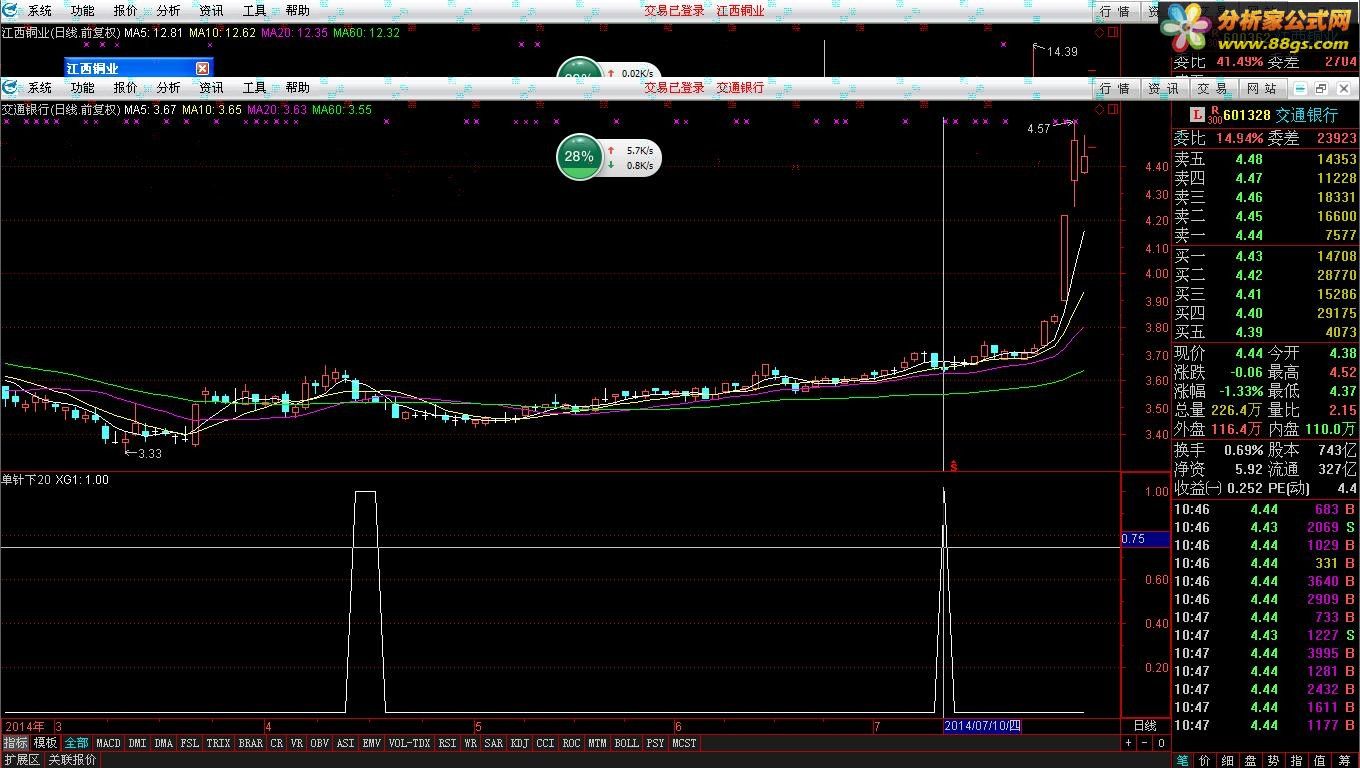Viewport: 1360px width, 768px height.
Task: Select the 指标 tab at the bottom
Action: 15,743
